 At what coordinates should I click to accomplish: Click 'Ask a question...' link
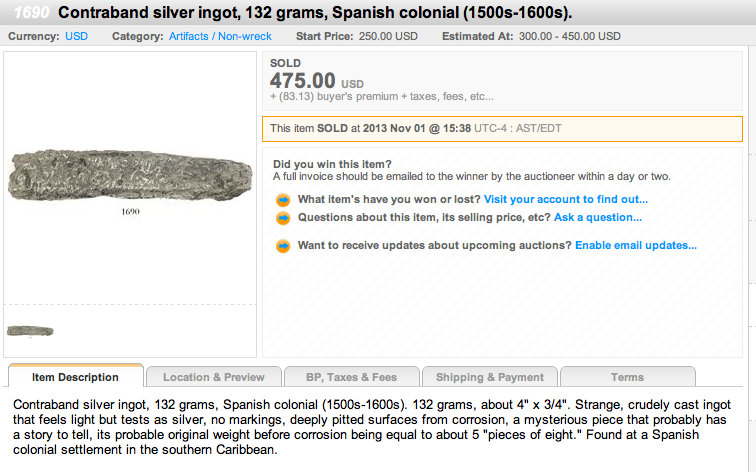point(598,217)
